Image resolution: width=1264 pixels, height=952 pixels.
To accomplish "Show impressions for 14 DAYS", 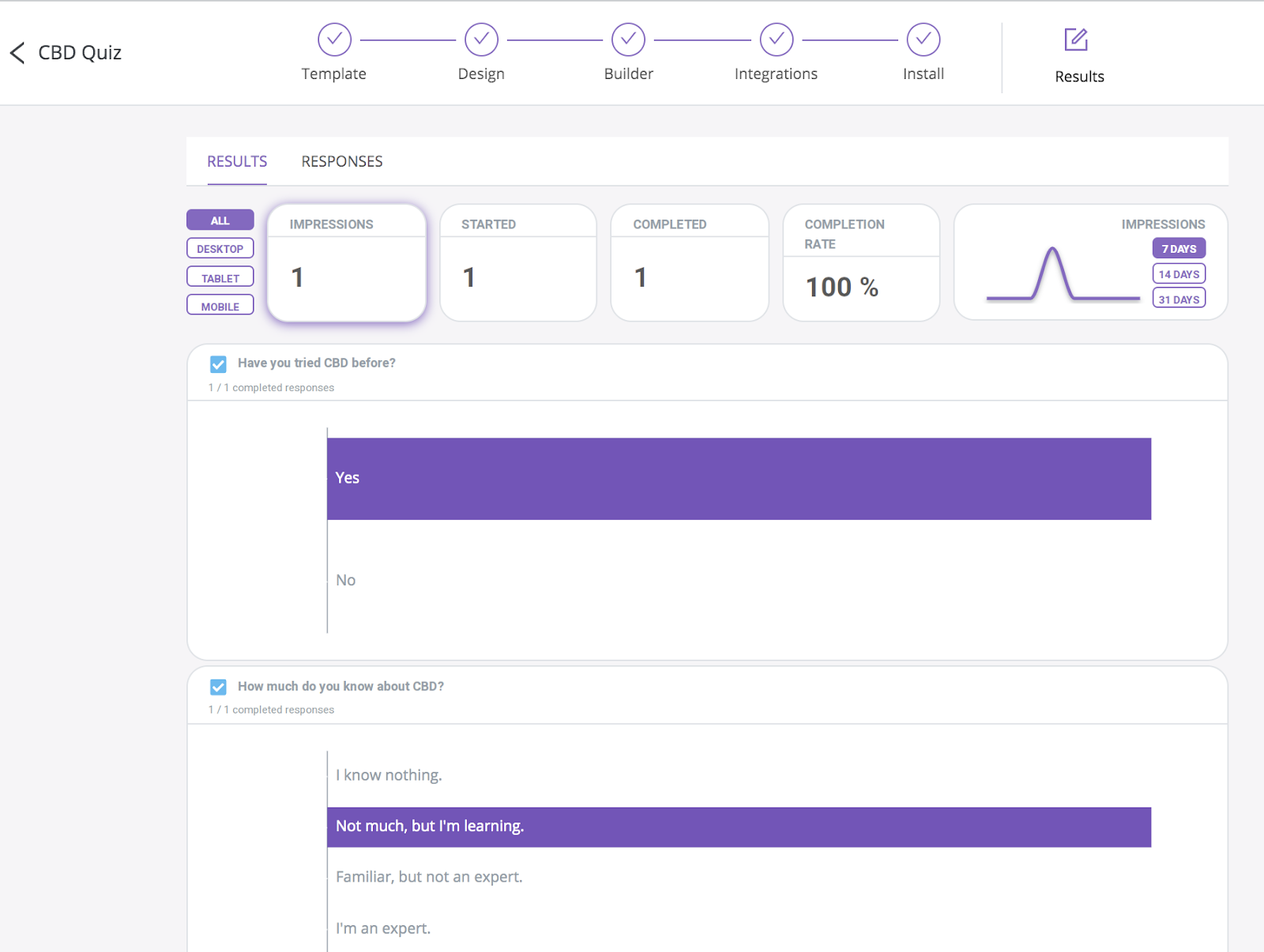I will [x=1179, y=274].
